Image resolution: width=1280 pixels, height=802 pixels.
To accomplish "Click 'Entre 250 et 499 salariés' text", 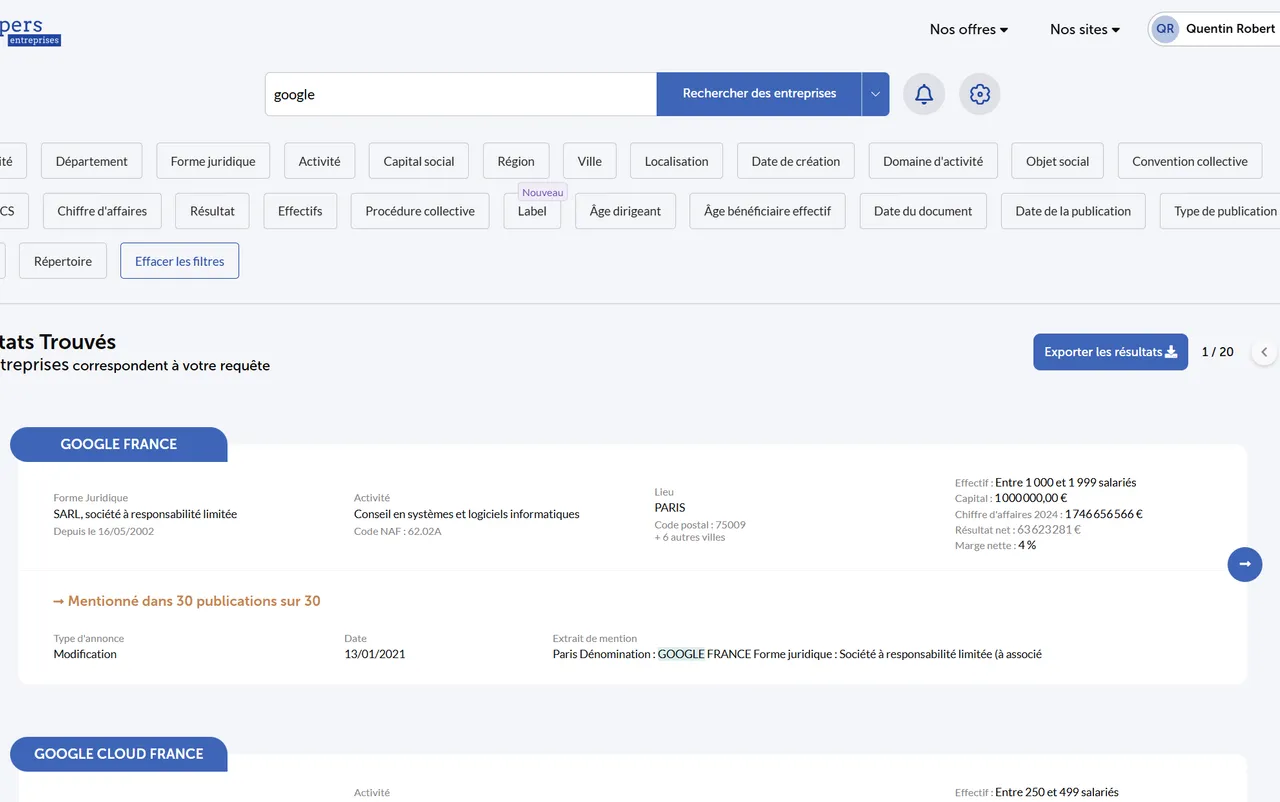I will tap(1057, 792).
